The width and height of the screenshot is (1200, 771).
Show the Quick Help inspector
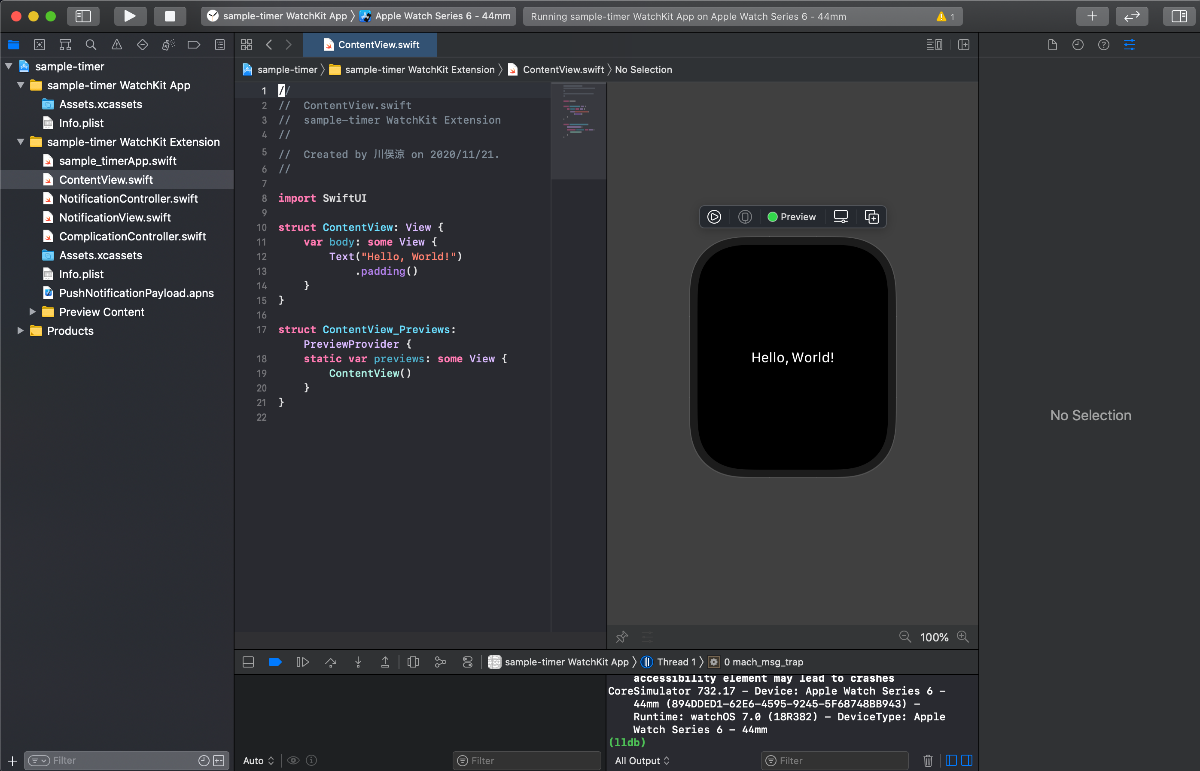pyautogui.click(x=1104, y=45)
